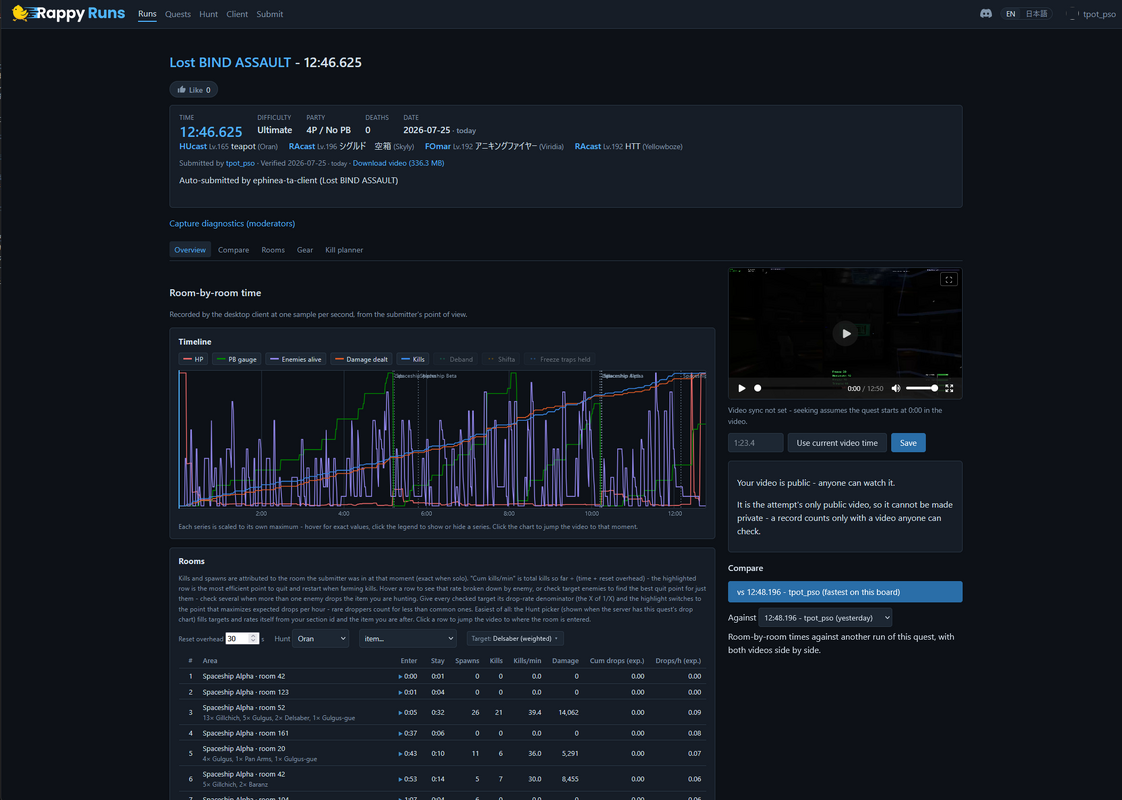1122x800 pixels.
Task: Click the HUcast class label for teapot
Action: pos(192,147)
